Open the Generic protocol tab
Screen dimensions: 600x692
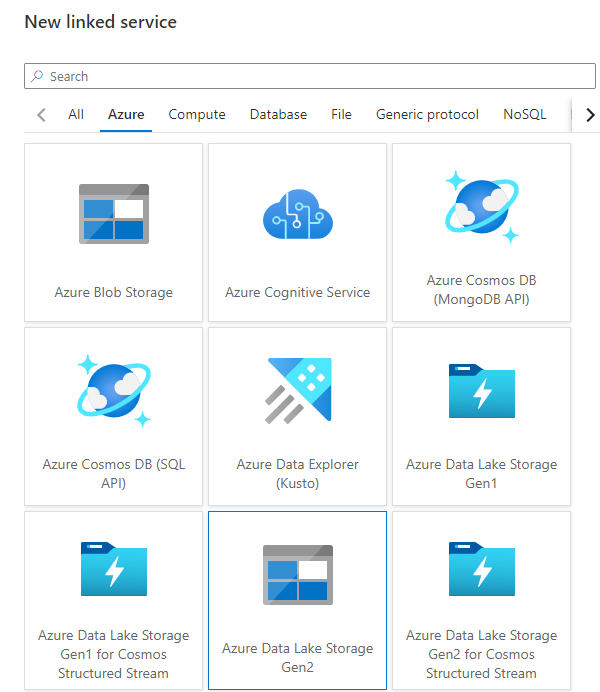(427, 115)
